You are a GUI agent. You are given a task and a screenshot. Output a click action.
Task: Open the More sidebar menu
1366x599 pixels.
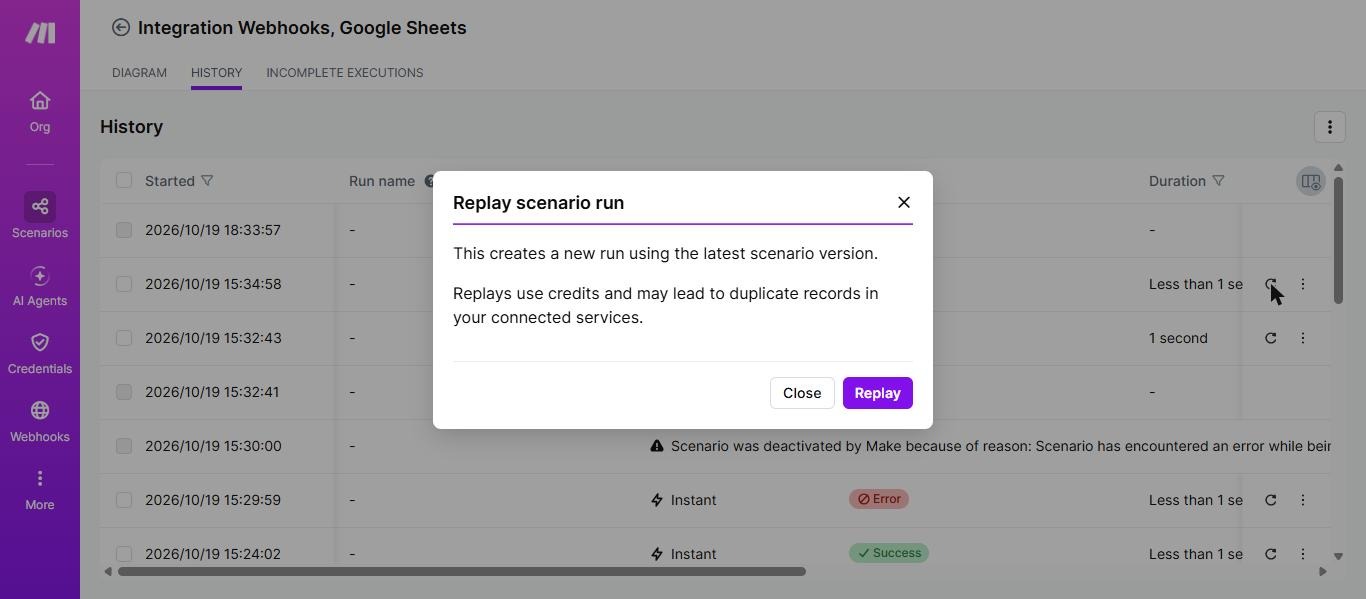tap(40, 490)
